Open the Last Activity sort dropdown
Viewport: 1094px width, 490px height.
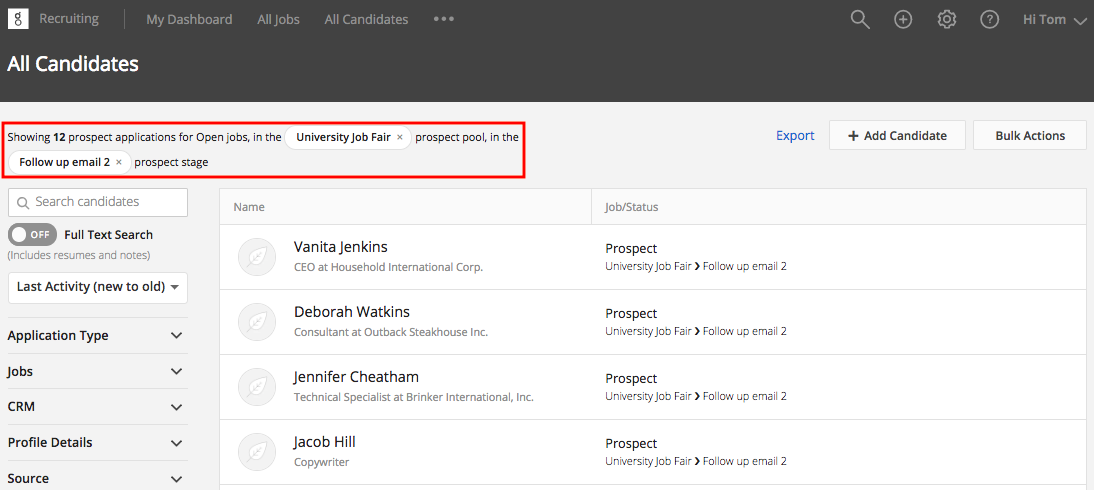(98, 287)
